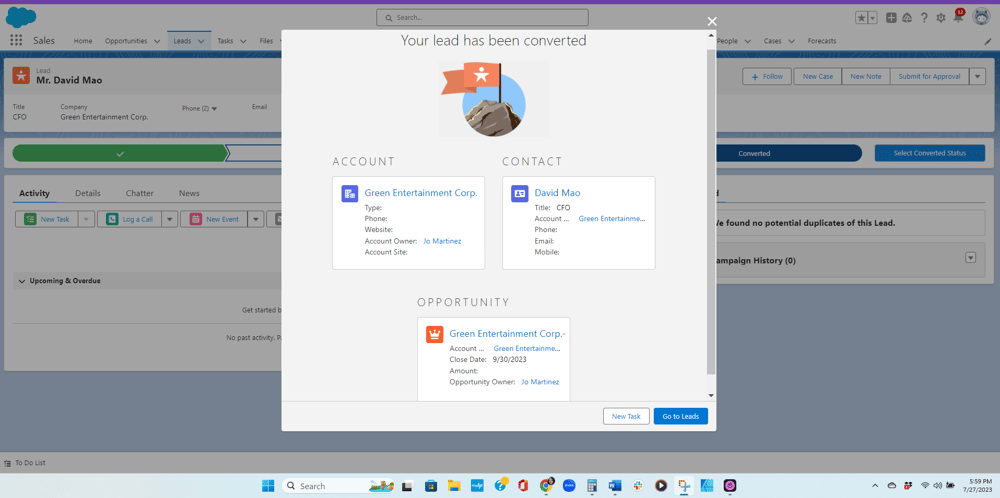Open more record actions dropdown arrow
Screen dimensions: 1000x498
[978, 77]
